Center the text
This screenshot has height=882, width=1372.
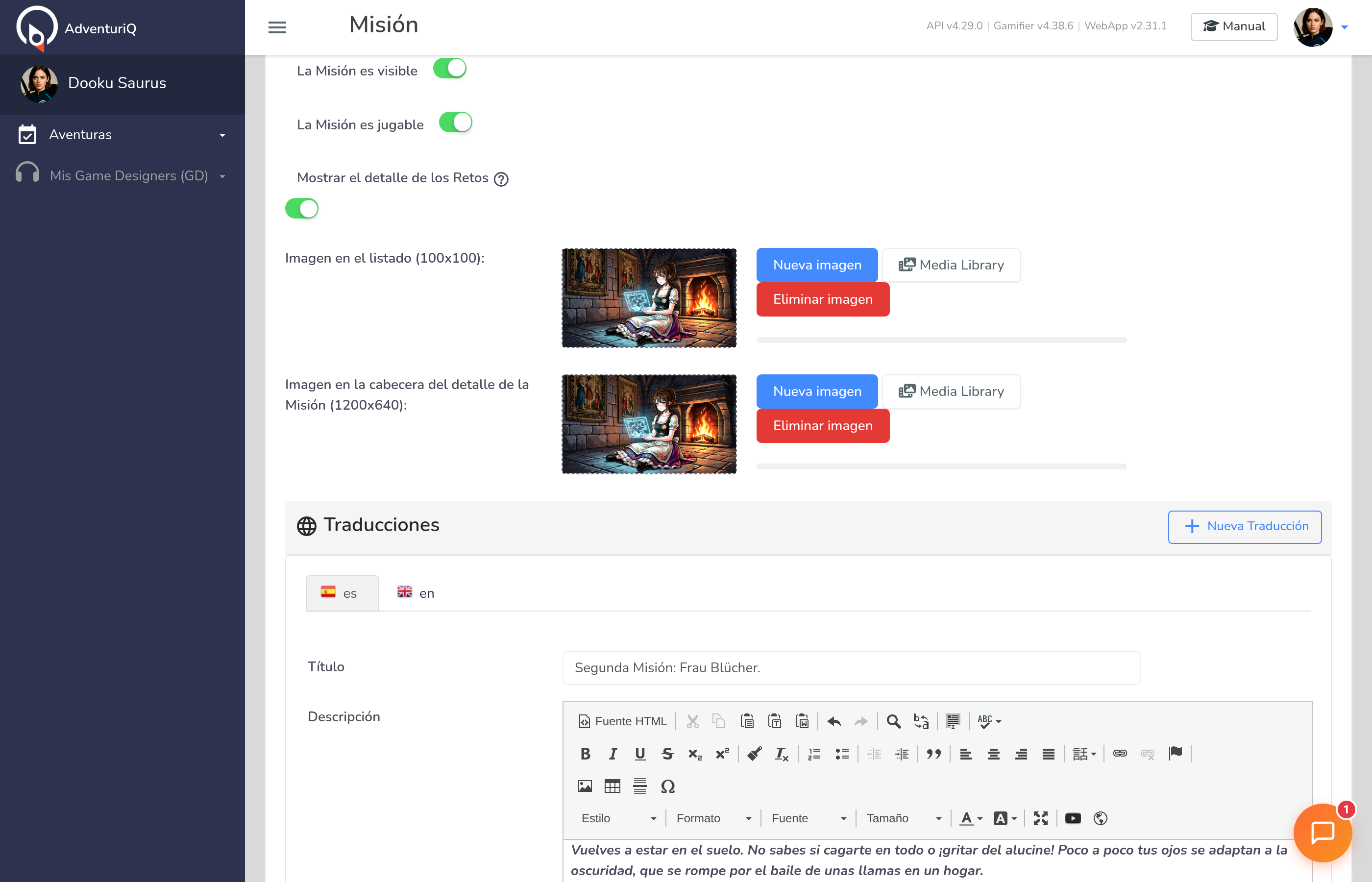click(994, 754)
